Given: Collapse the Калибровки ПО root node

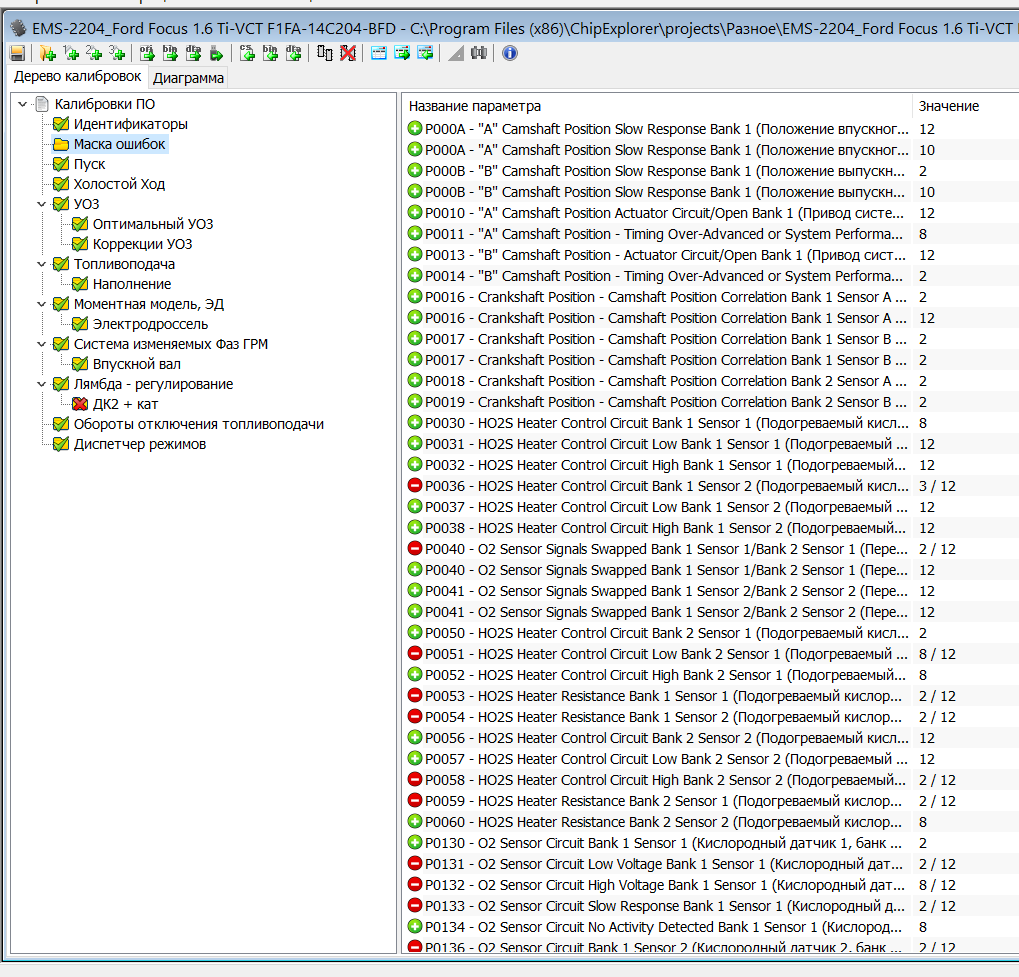Looking at the screenshot, I should [x=22, y=104].
